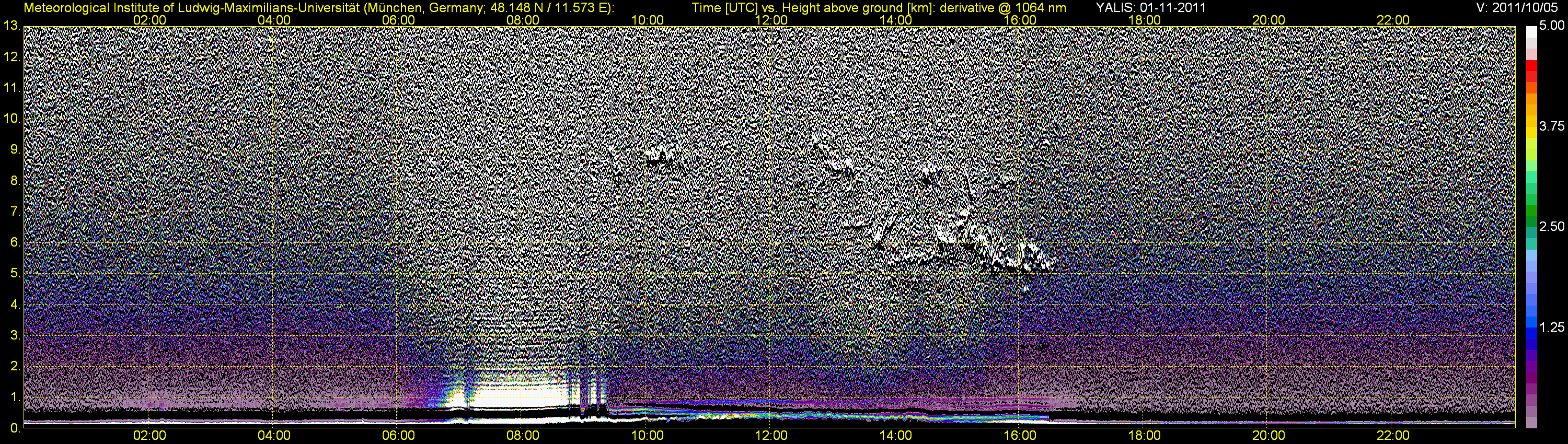1568x444 pixels.
Task: Click the height axis label '6.'
Action: (x=15, y=243)
